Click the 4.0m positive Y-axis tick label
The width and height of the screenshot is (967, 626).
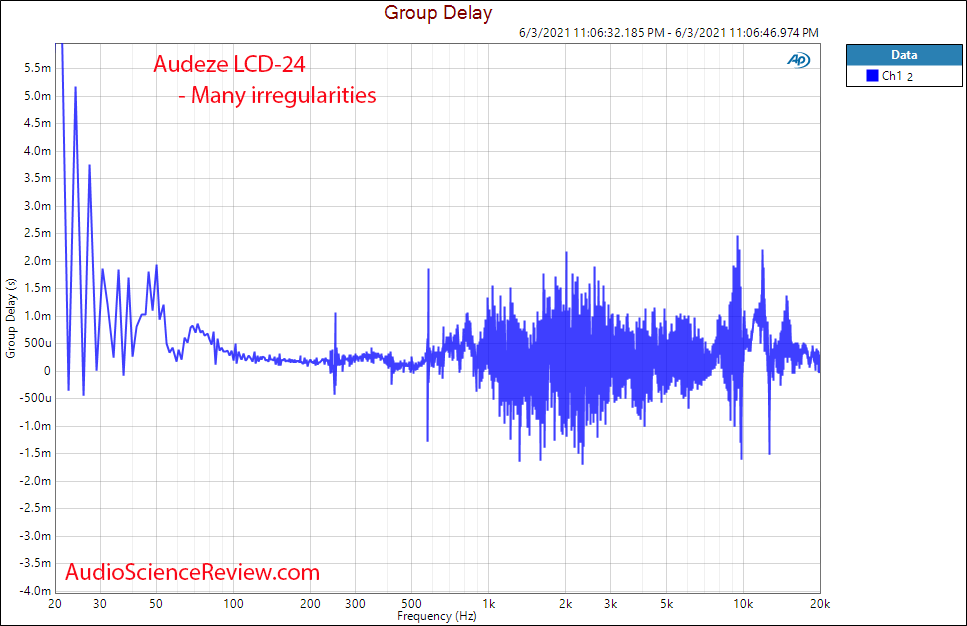38,150
